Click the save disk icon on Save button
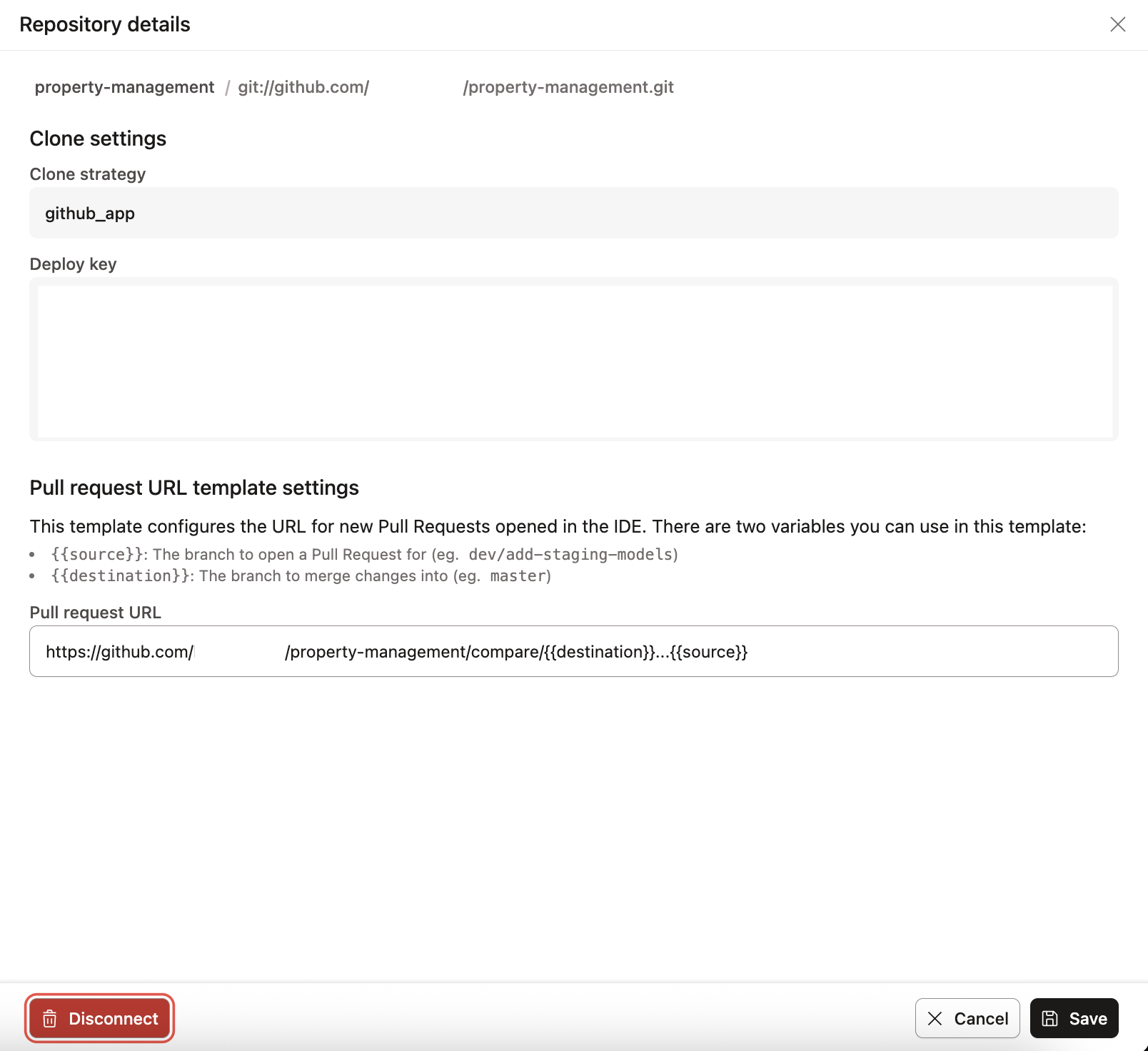The image size is (1148, 1051). click(x=1049, y=1018)
